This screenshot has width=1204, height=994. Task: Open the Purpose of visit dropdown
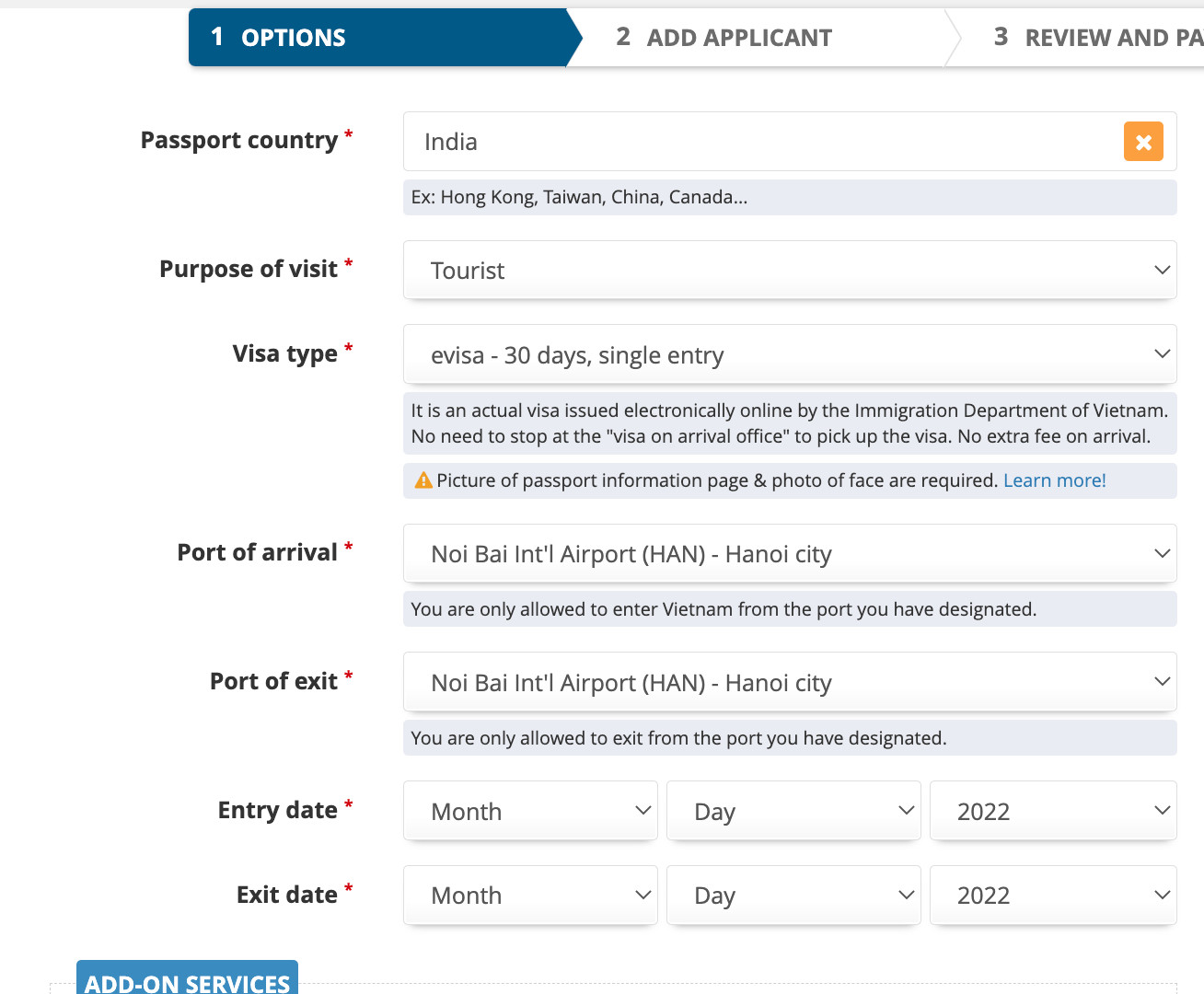click(789, 271)
